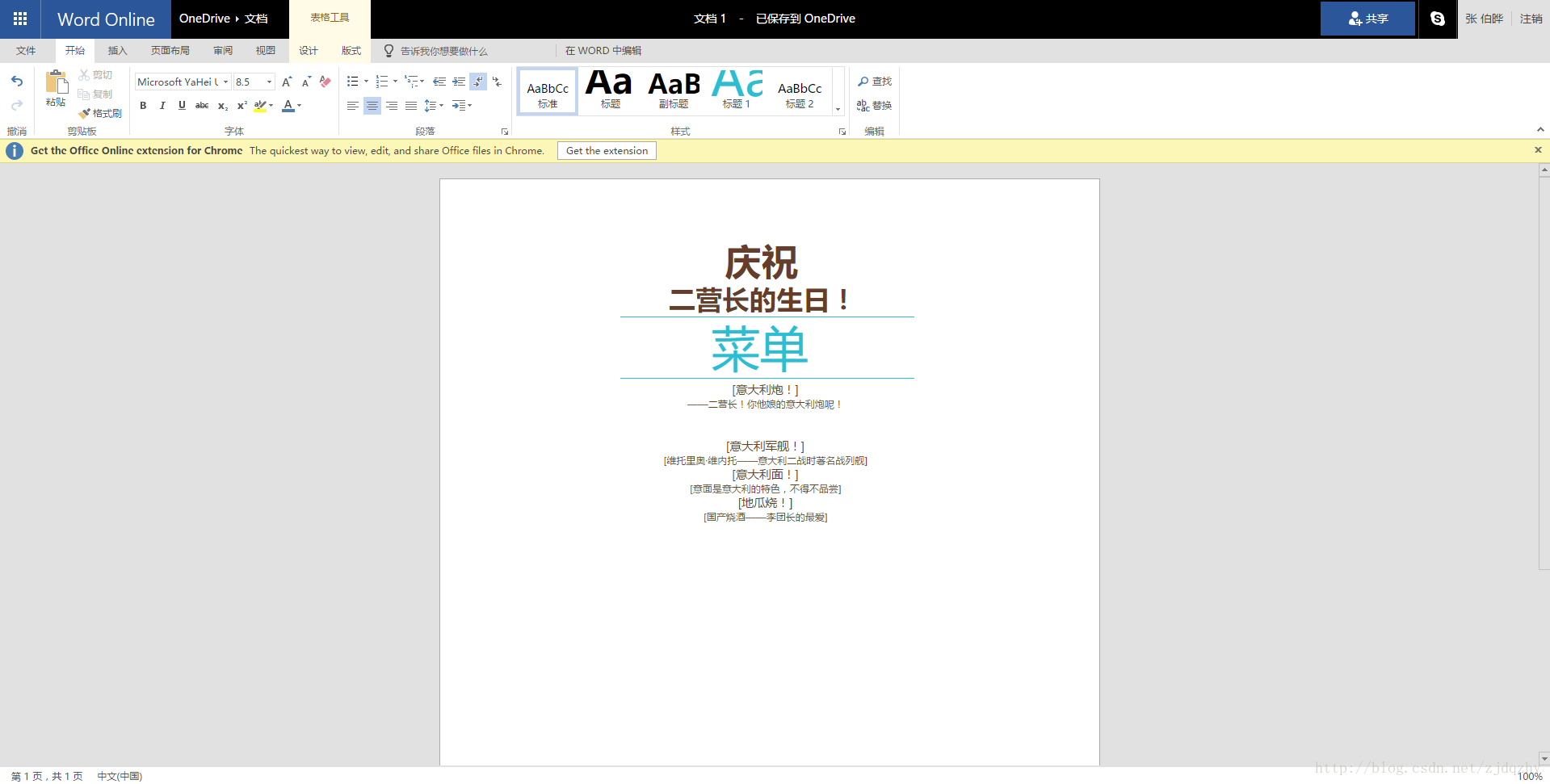Toggle right-to-left text direction

498,82
